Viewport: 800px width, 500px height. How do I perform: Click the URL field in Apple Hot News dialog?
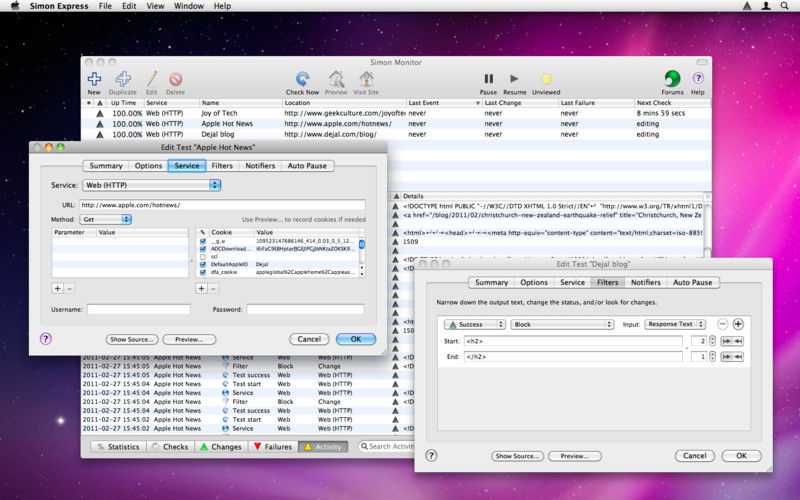pos(222,205)
